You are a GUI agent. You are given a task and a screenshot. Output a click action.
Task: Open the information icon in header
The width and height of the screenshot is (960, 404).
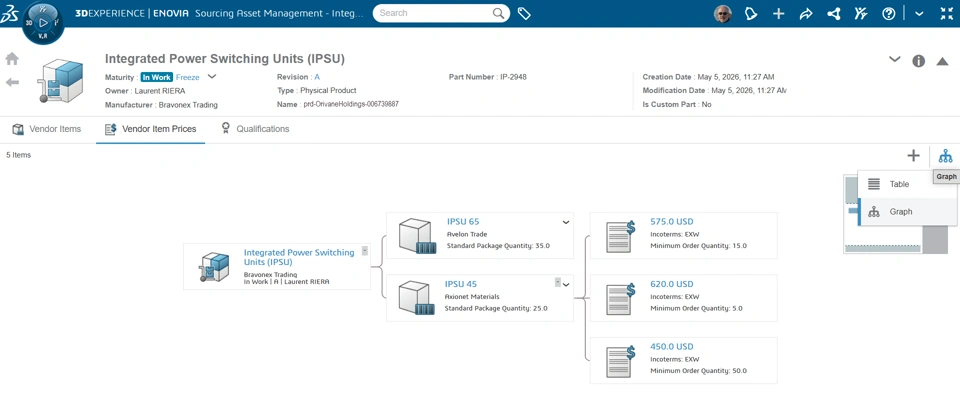pos(918,61)
